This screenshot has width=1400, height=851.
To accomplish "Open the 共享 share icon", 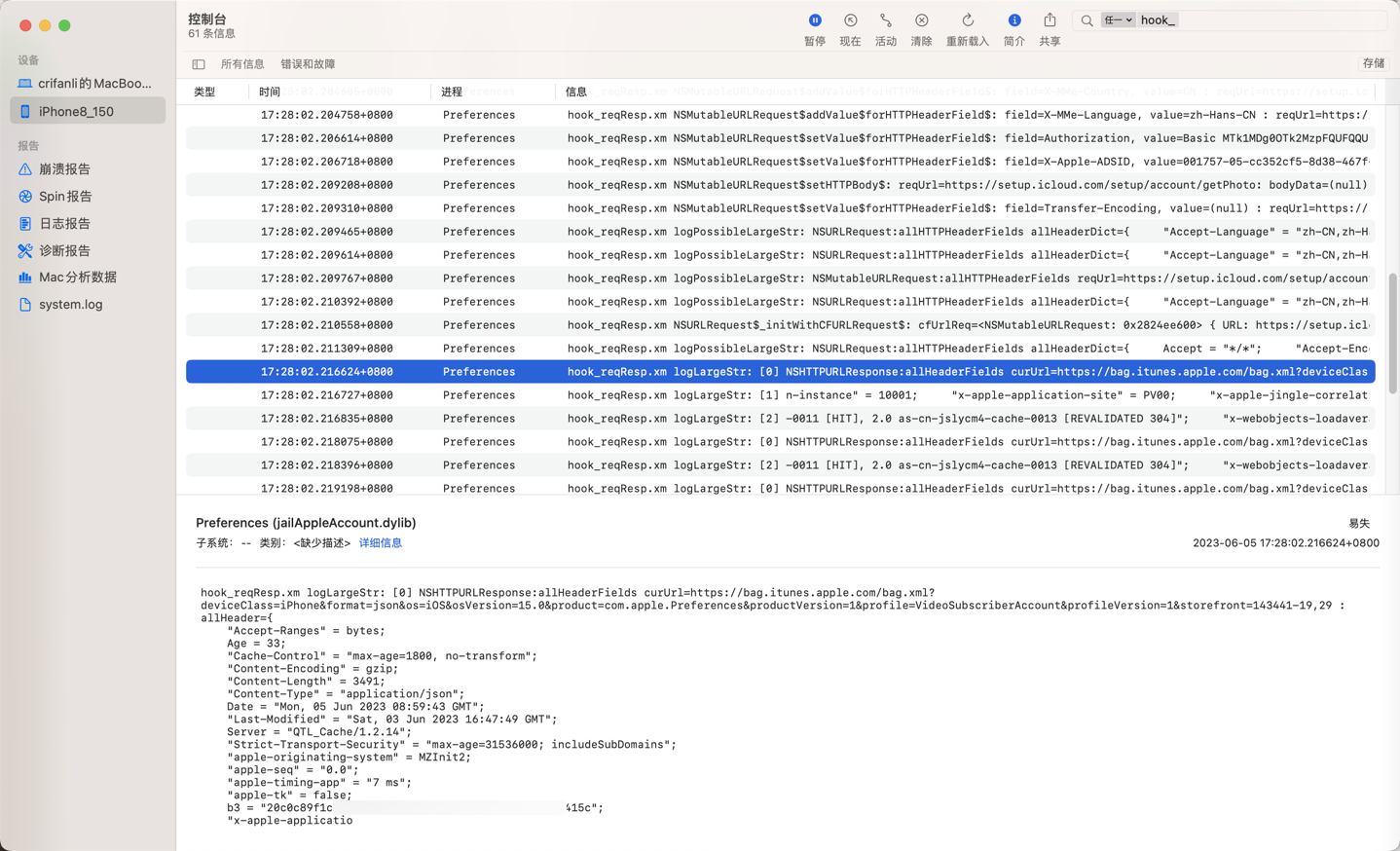I will [x=1050, y=20].
